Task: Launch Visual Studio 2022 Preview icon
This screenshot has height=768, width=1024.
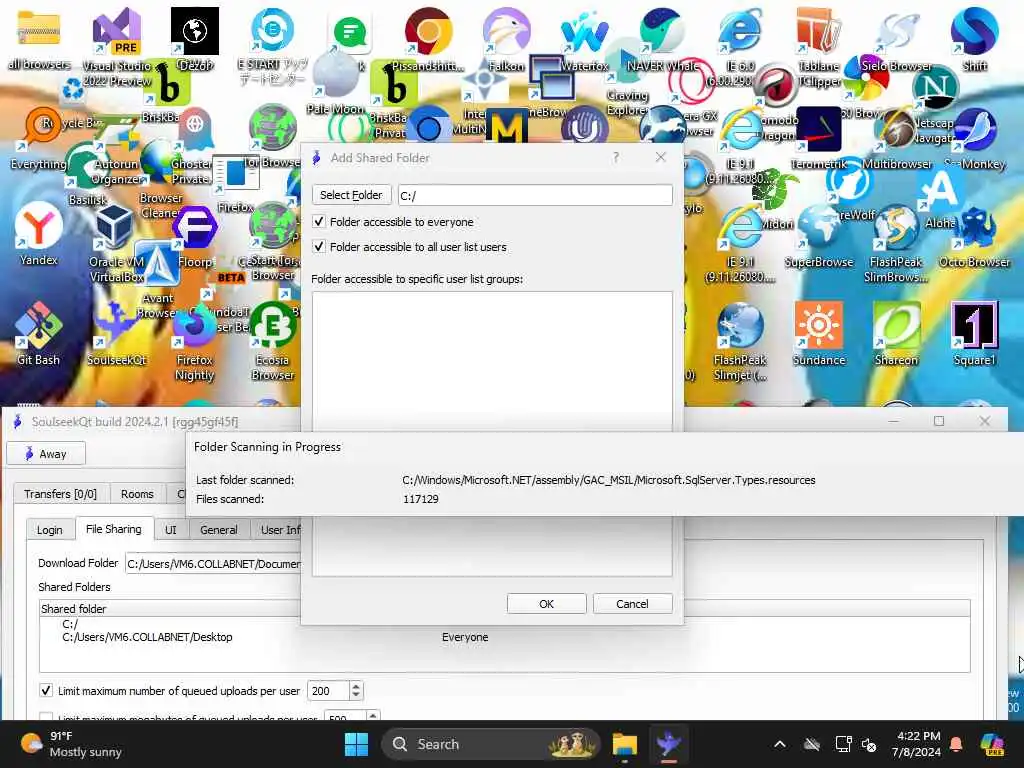Action: coord(117,46)
